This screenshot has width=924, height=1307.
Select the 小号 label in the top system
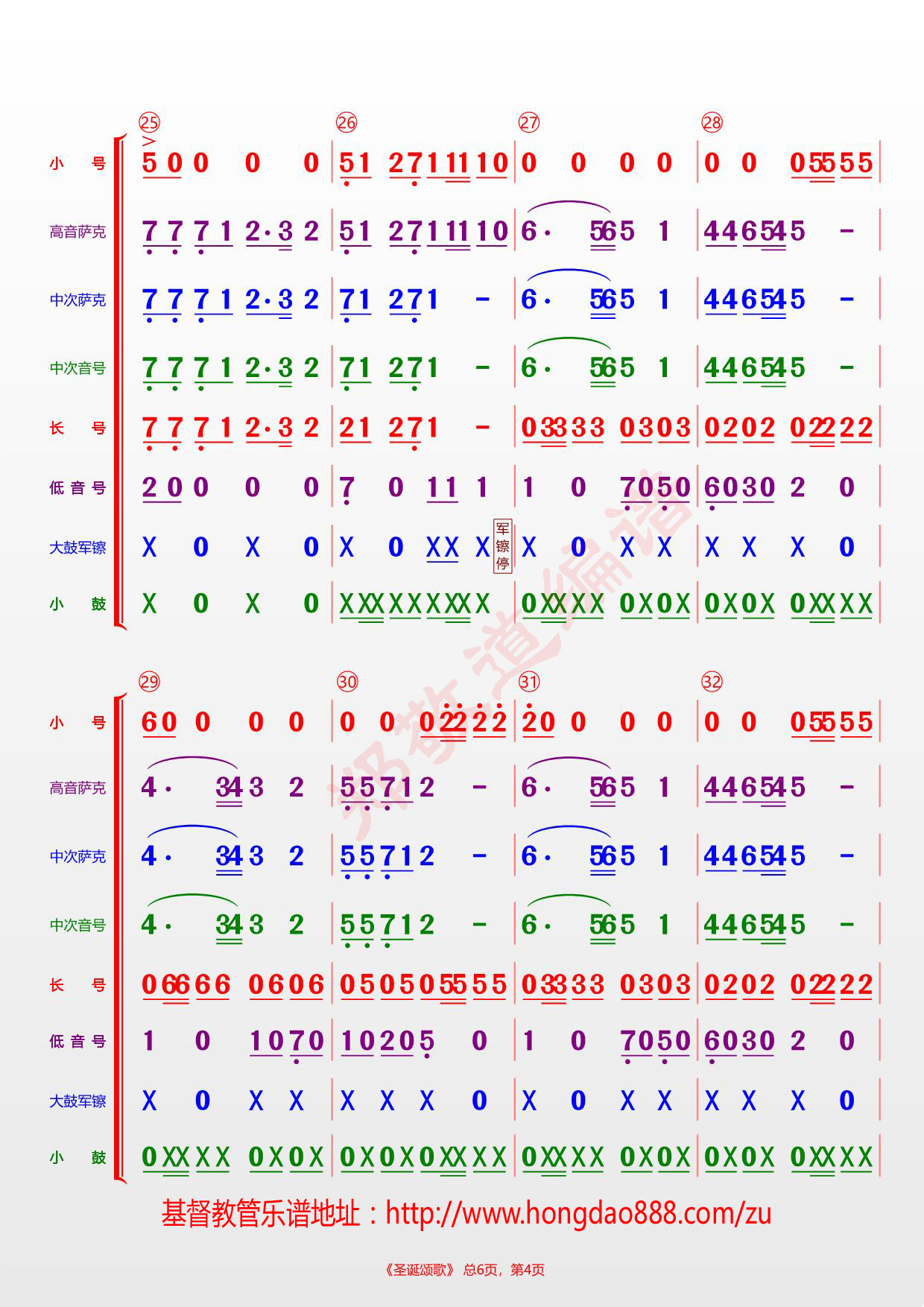77,163
